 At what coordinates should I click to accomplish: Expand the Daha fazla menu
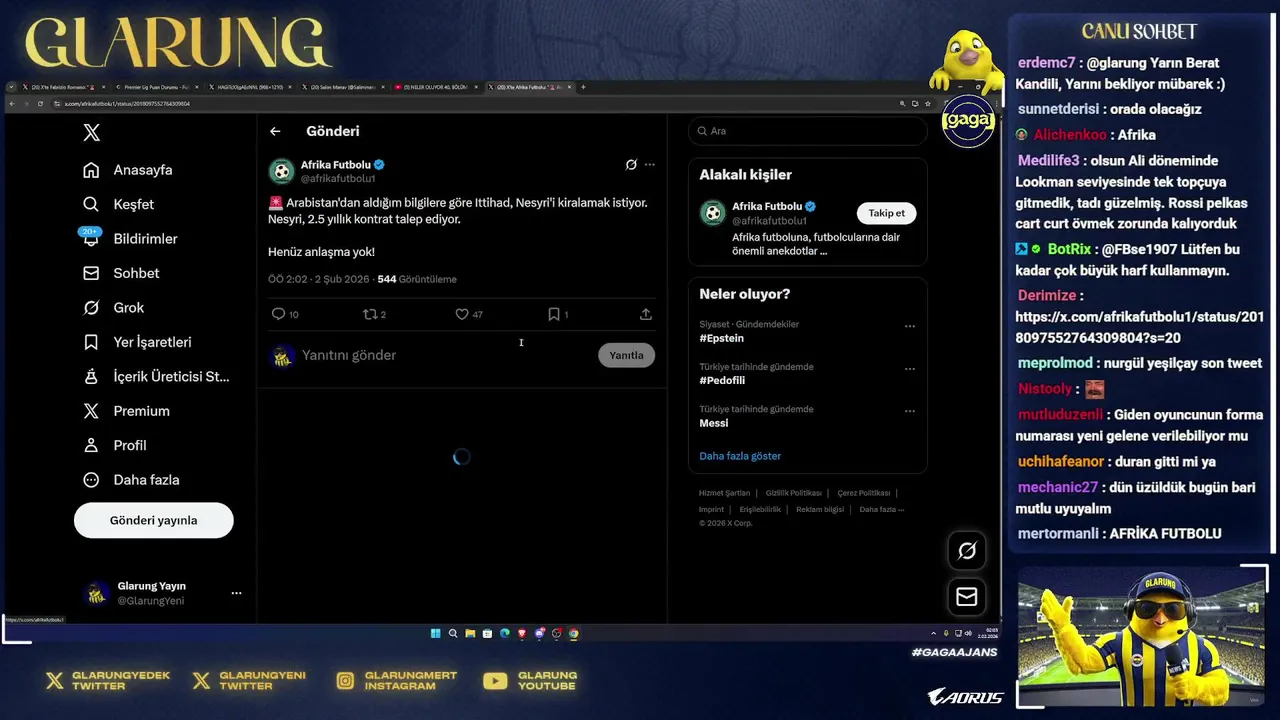point(131,480)
